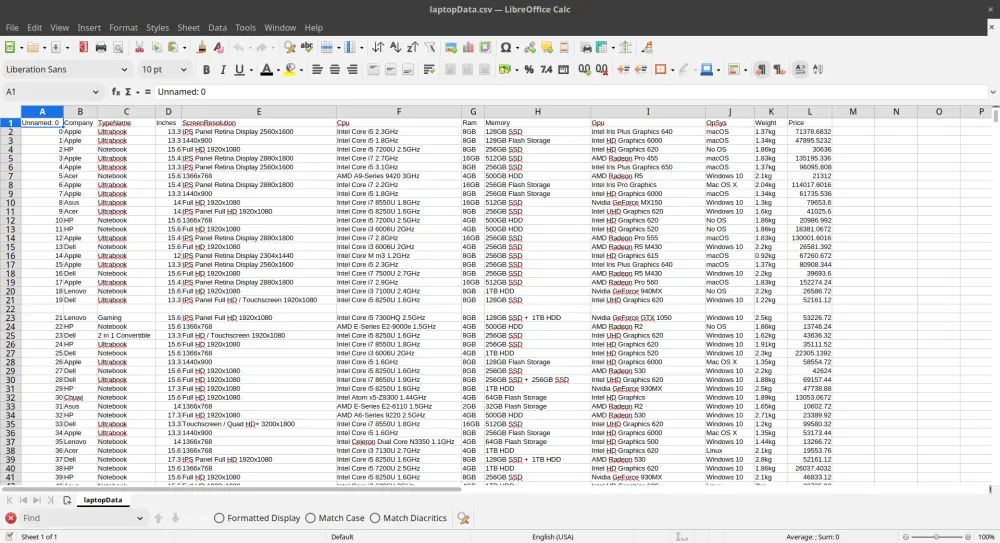Screen dimensions: 1000x543
Task: Toggle Bold formatting
Action: (x=206, y=70)
